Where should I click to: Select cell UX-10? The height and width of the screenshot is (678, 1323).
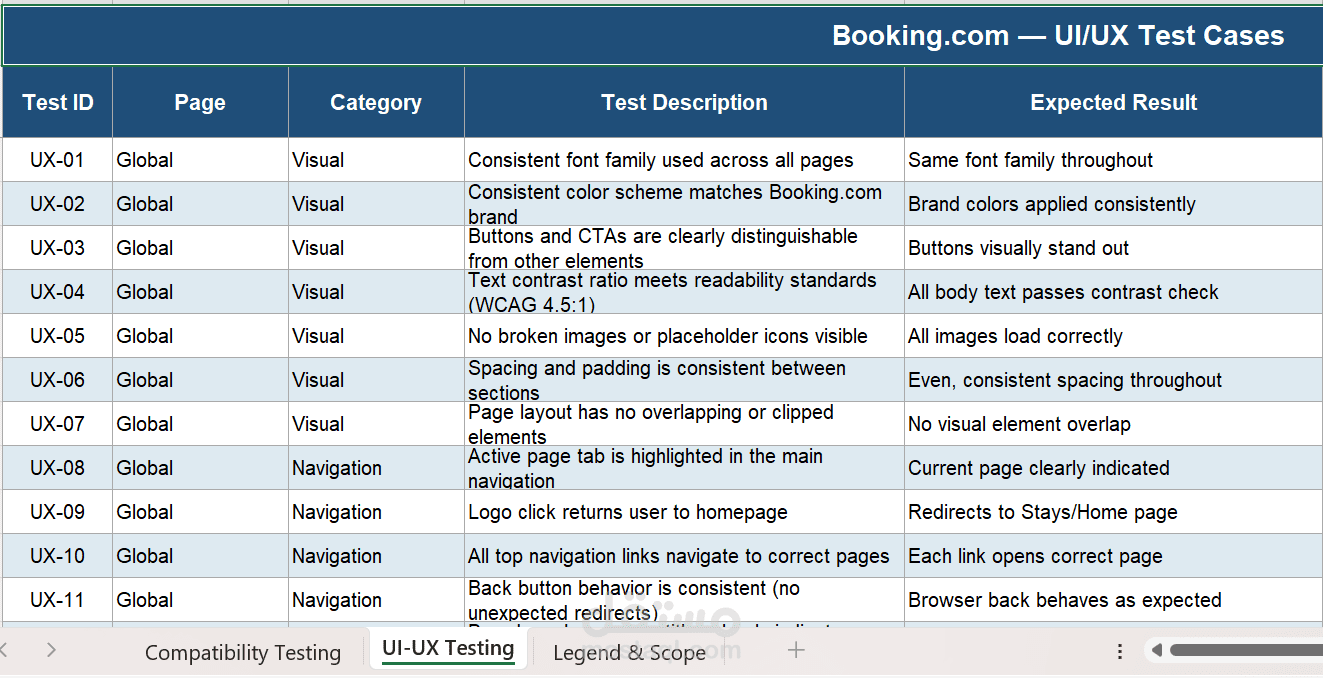coord(58,556)
